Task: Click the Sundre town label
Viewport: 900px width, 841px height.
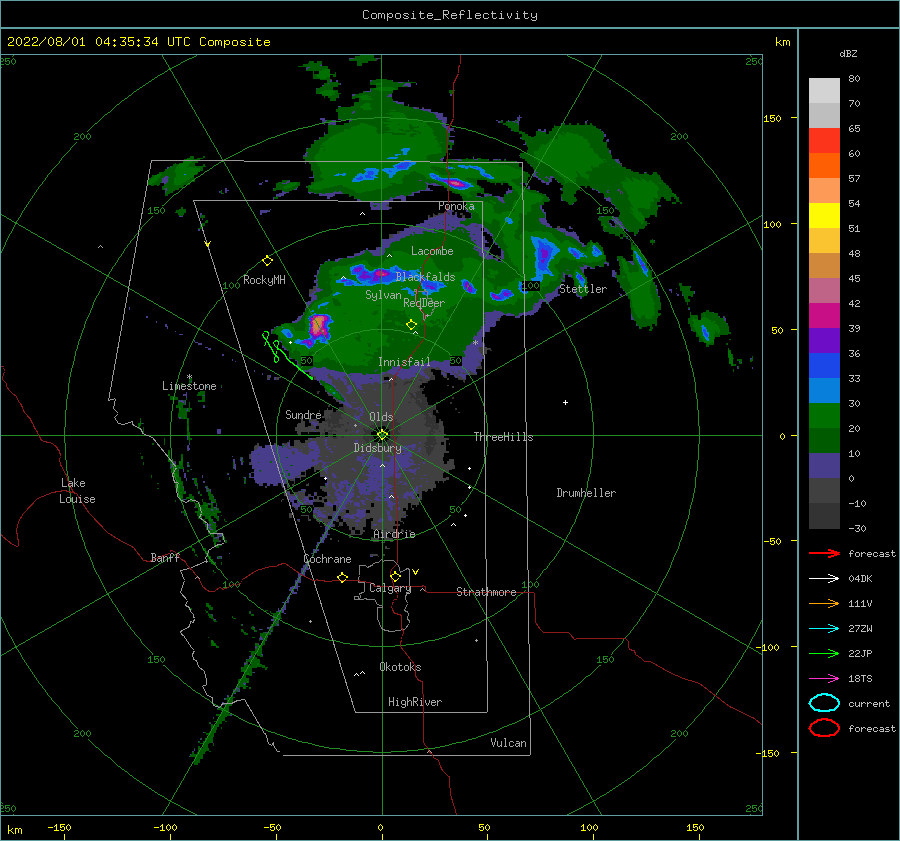Action: pyautogui.click(x=303, y=414)
